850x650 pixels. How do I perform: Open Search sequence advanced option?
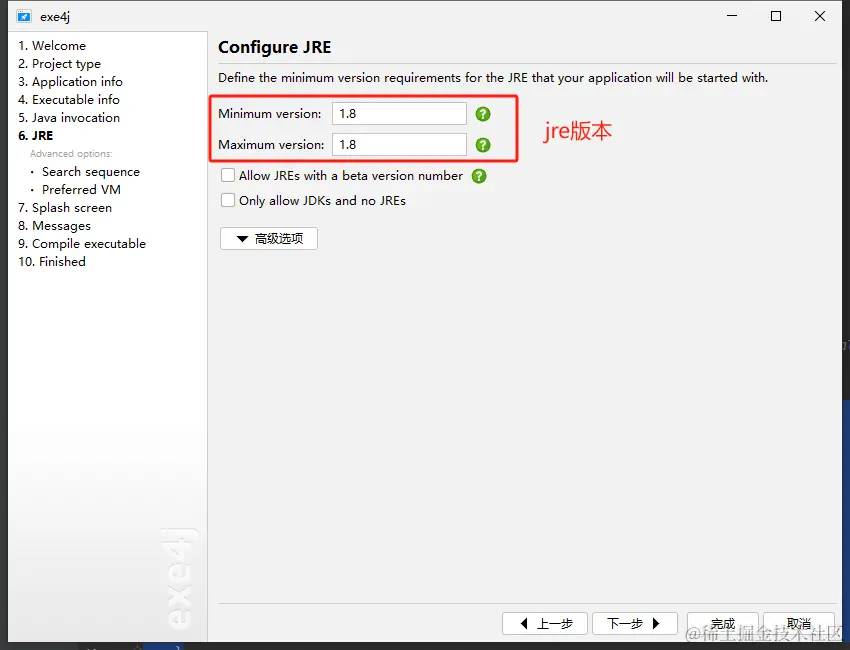pyautogui.click(x=91, y=172)
